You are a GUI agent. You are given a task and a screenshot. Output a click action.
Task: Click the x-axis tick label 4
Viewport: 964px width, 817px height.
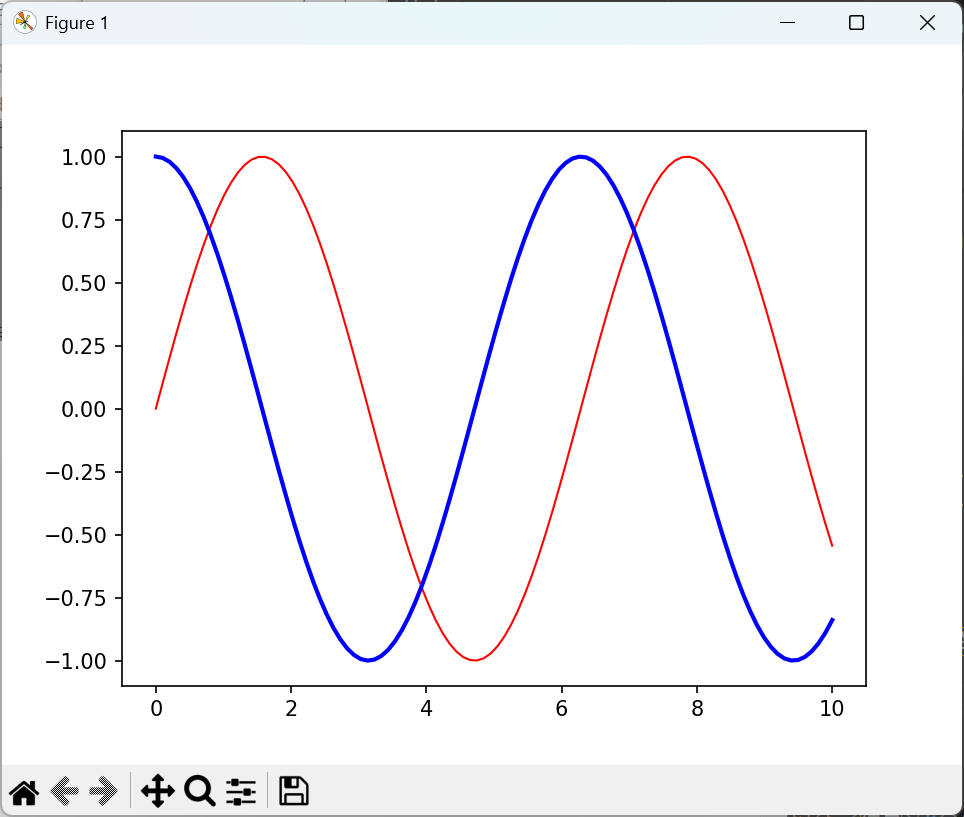click(x=426, y=709)
